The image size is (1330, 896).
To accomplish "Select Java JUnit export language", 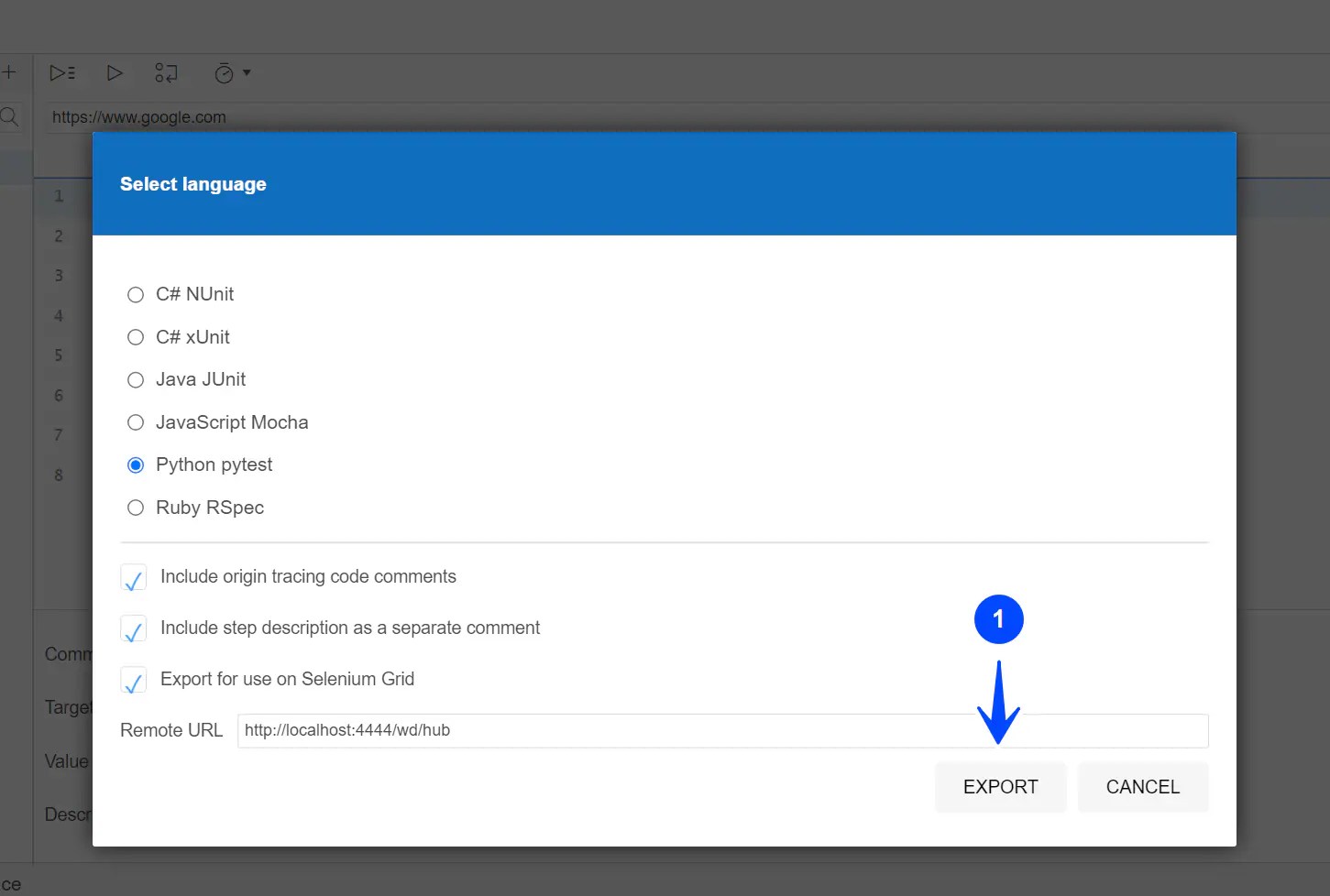I will [x=135, y=379].
